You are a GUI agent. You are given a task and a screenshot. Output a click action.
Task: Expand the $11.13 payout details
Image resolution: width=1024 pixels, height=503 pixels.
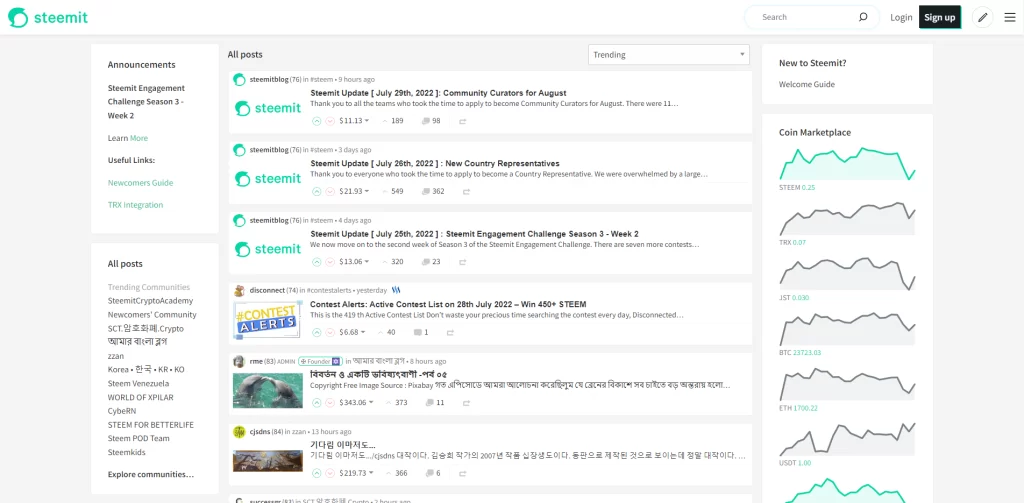point(355,121)
